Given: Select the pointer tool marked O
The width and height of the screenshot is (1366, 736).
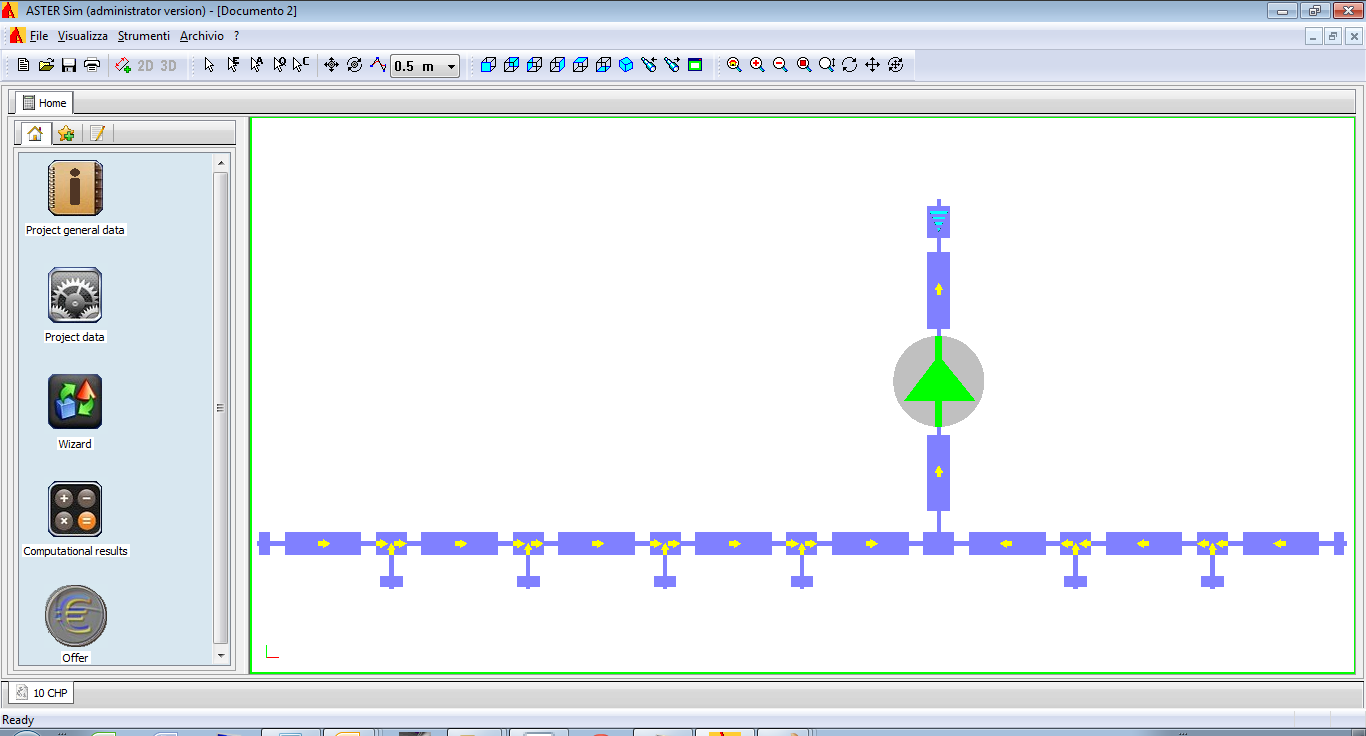Looking at the screenshot, I should (279, 65).
